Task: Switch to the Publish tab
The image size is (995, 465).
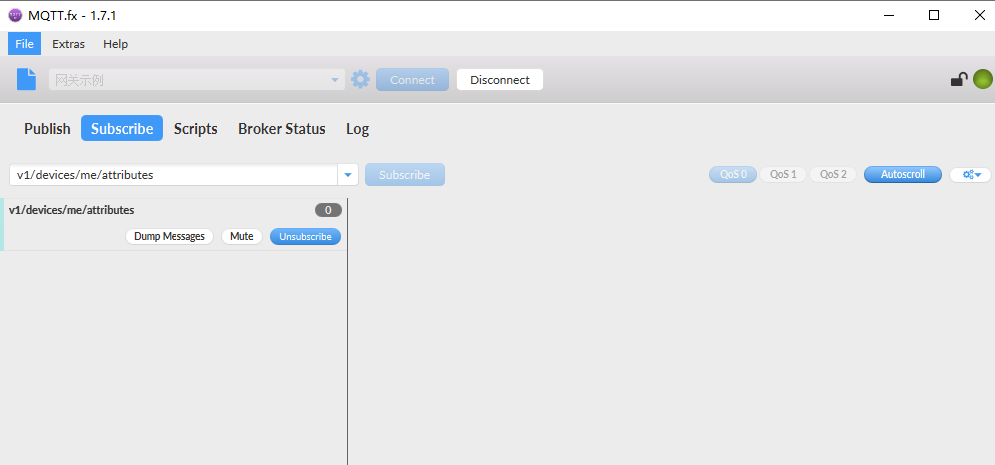Action: pyautogui.click(x=47, y=129)
